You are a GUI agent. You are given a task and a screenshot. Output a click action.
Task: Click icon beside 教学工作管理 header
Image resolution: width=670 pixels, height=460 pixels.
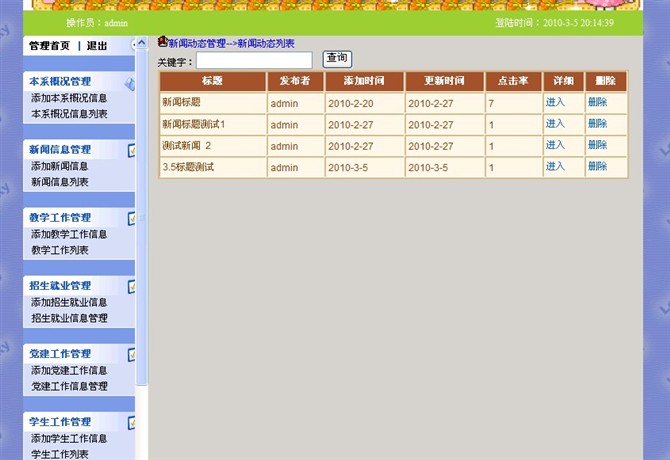(131, 218)
